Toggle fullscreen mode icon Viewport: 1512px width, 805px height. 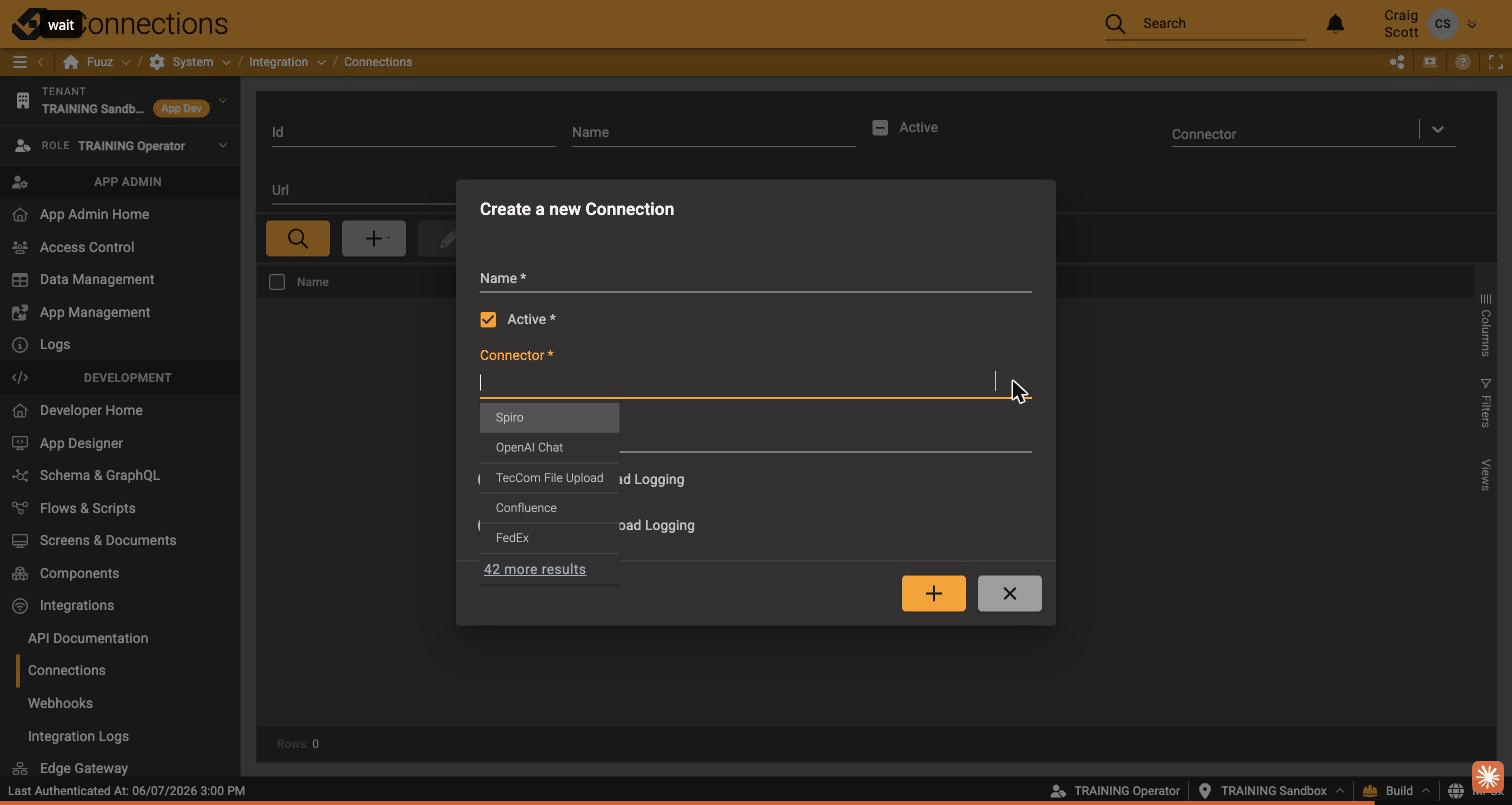[x=1496, y=62]
